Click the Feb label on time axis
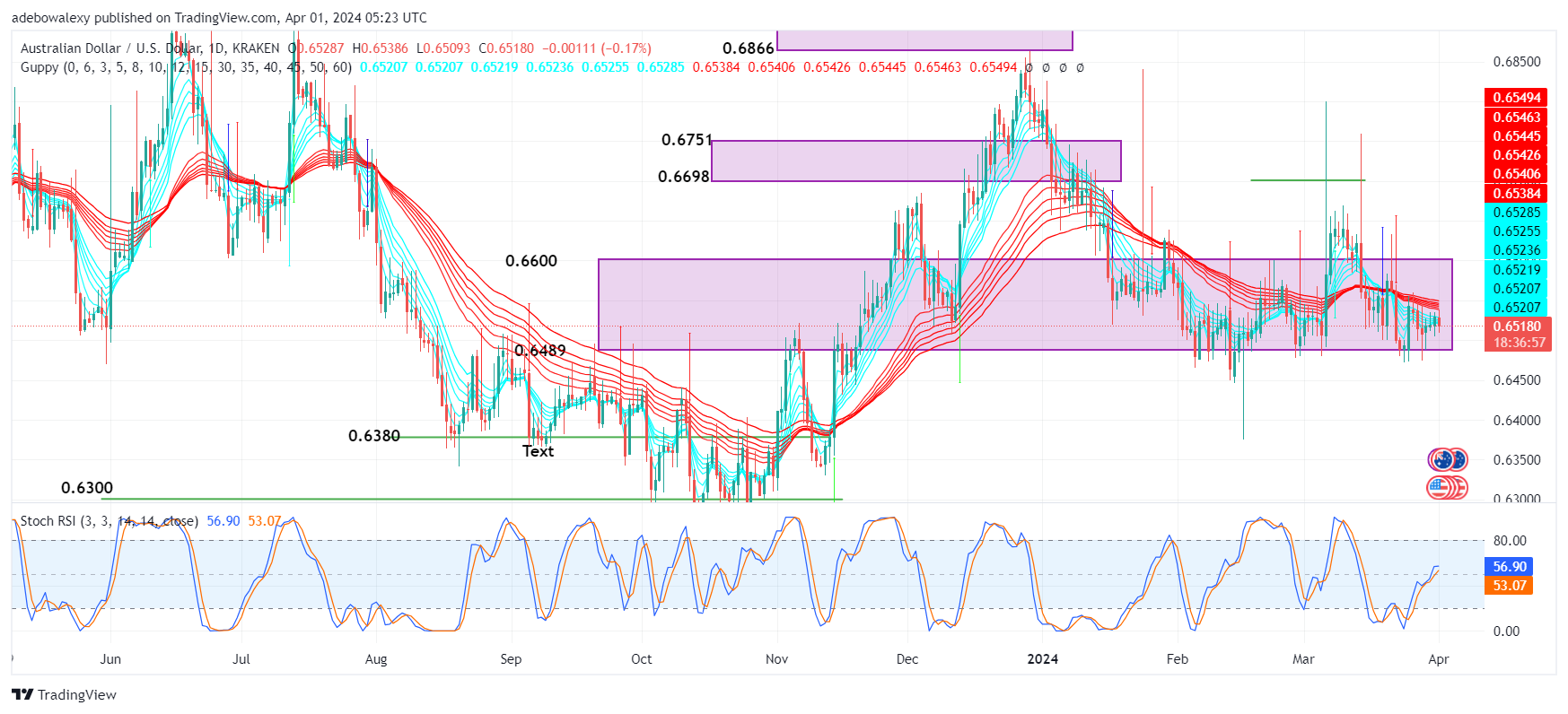The image size is (1568, 714). click(1178, 659)
